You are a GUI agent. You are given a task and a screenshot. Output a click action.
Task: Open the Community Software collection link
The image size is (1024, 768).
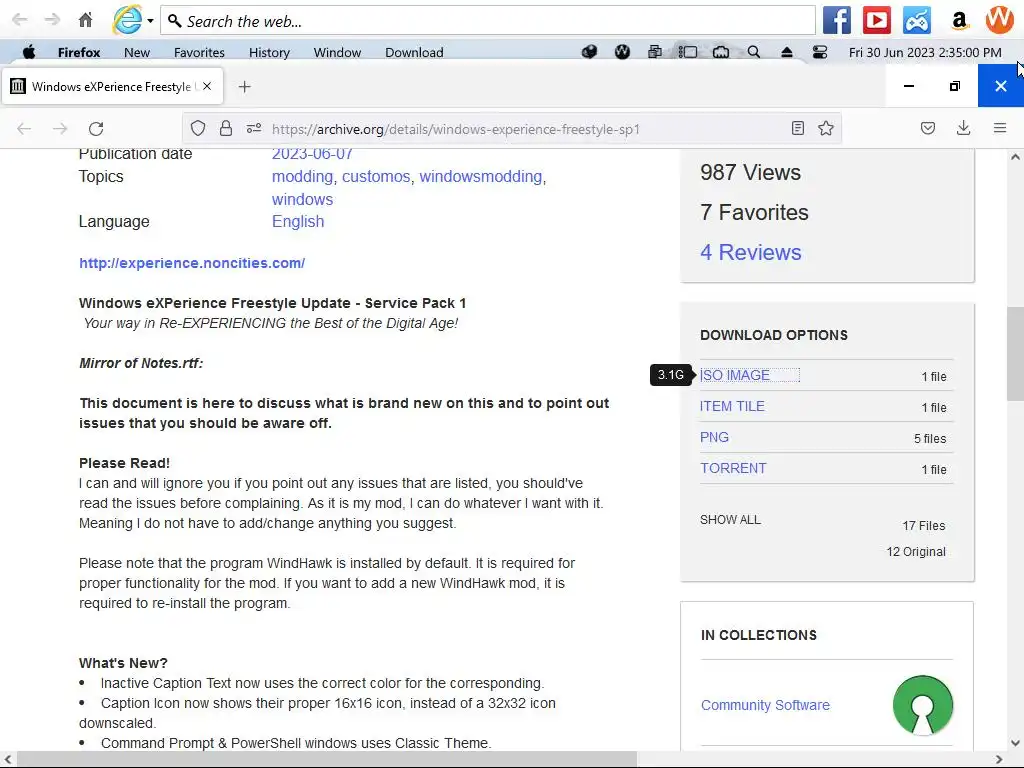(x=765, y=705)
